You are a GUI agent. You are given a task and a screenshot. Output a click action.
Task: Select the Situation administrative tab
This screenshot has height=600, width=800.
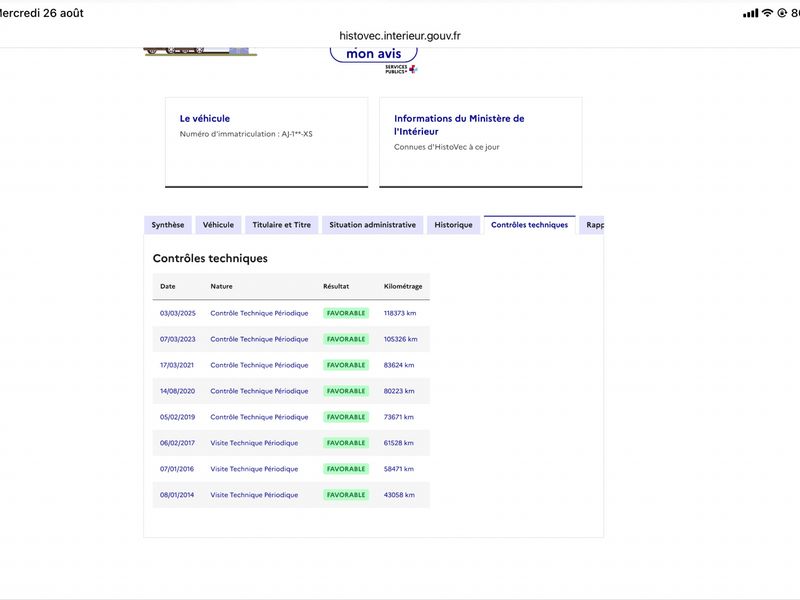pos(372,225)
